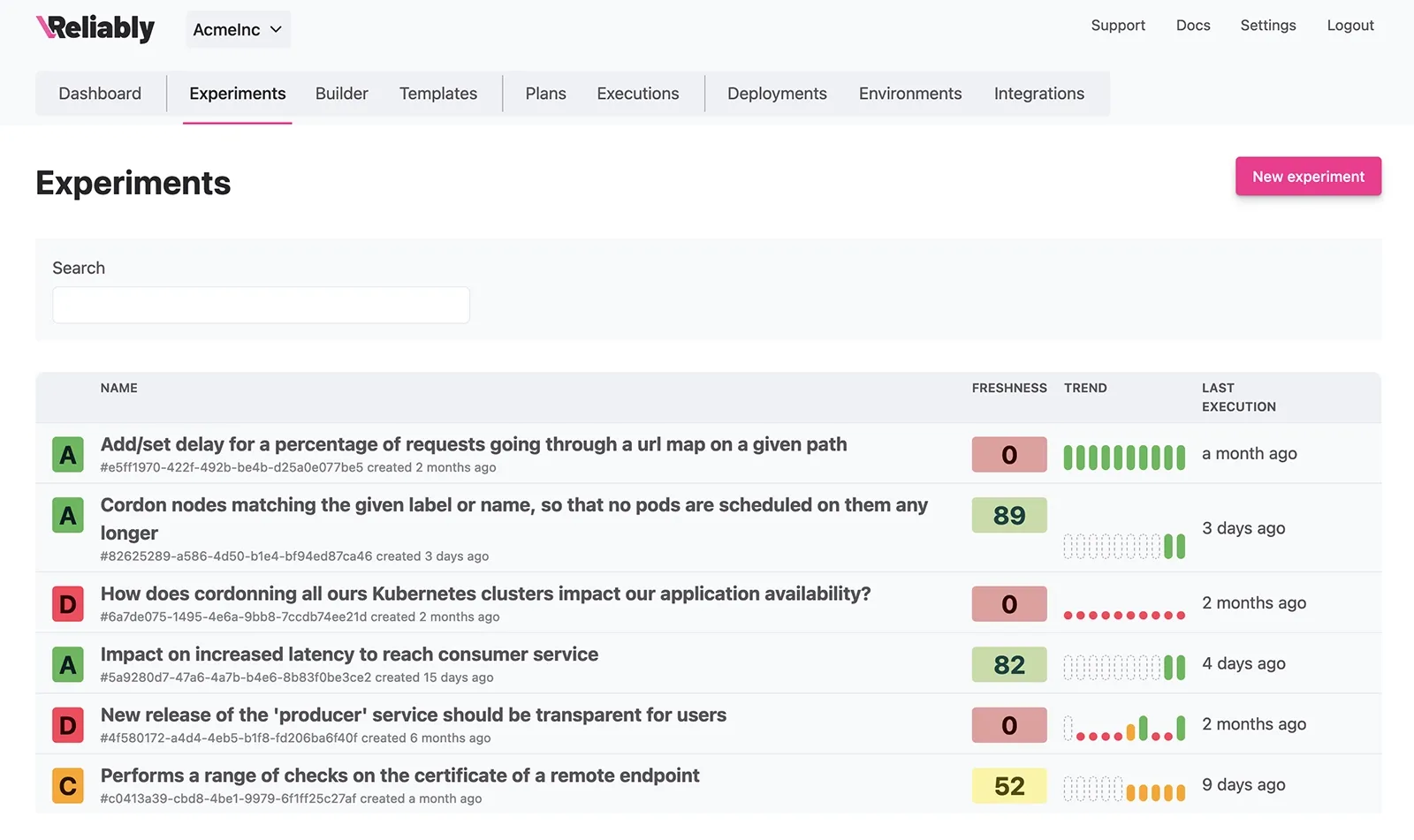Click the D grade badge for cordonning Kubernetes clusters

[68, 604]
